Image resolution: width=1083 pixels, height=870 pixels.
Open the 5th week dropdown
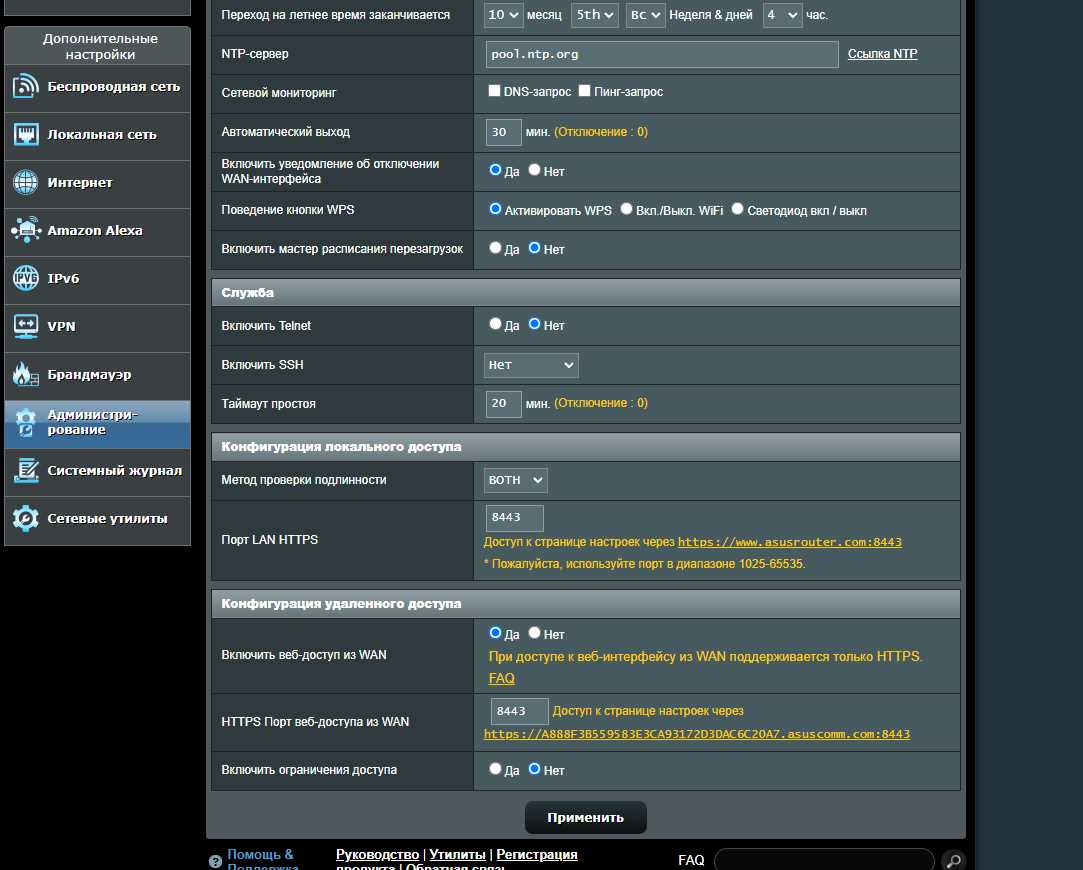click(x=595, y=15)
